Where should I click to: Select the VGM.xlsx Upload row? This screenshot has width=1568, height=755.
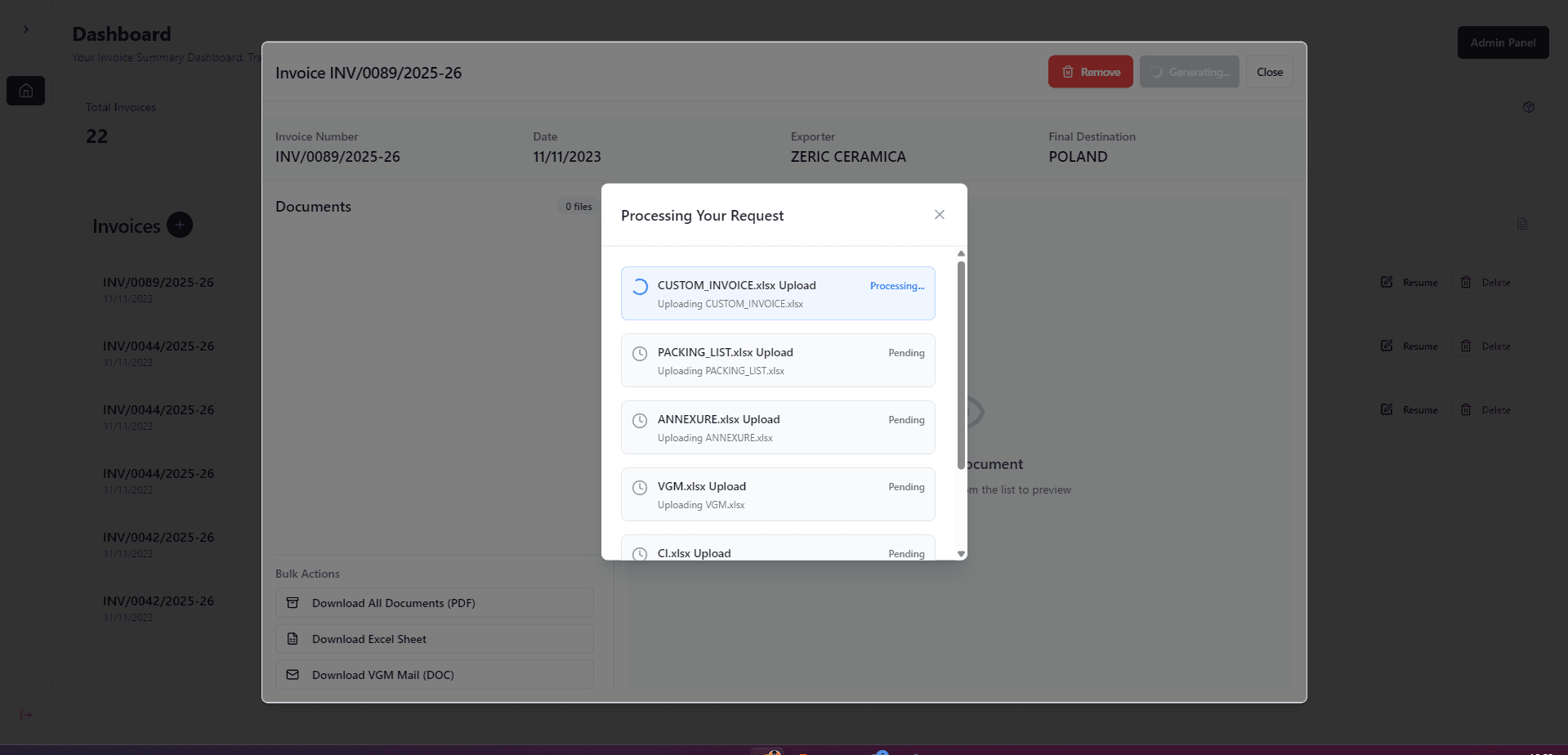tap(778, 494)
